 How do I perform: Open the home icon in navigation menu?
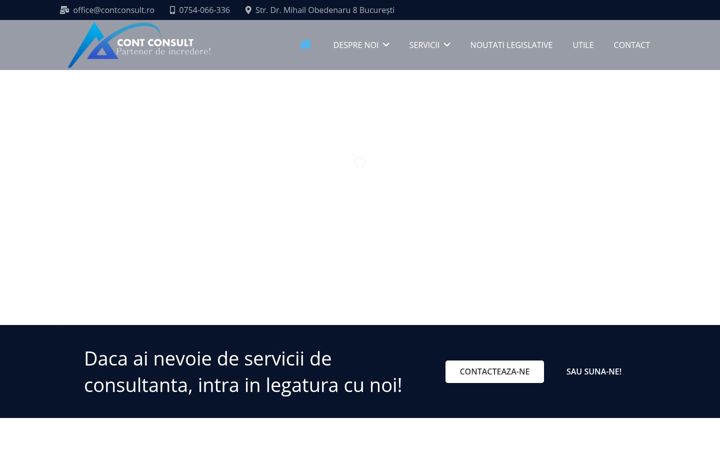point(305,45)
